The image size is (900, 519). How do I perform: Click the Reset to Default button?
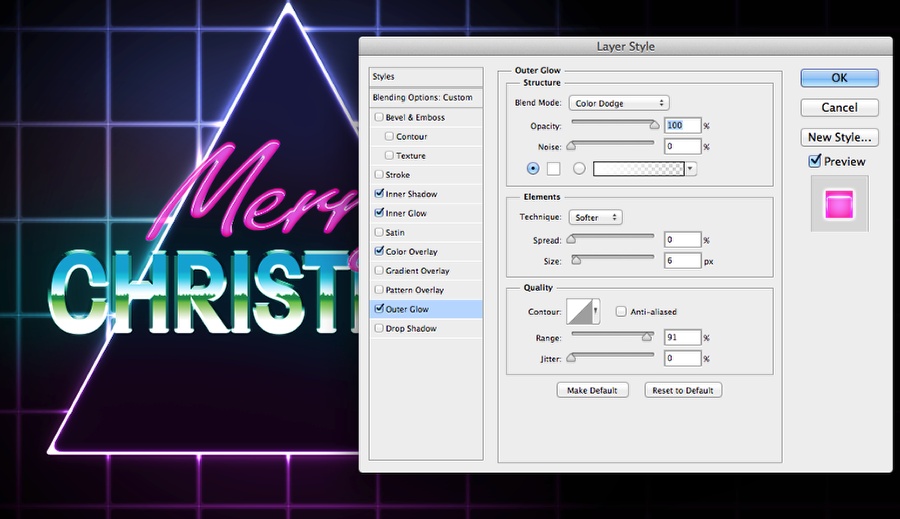pyautogui.click(x=683, y=390)
